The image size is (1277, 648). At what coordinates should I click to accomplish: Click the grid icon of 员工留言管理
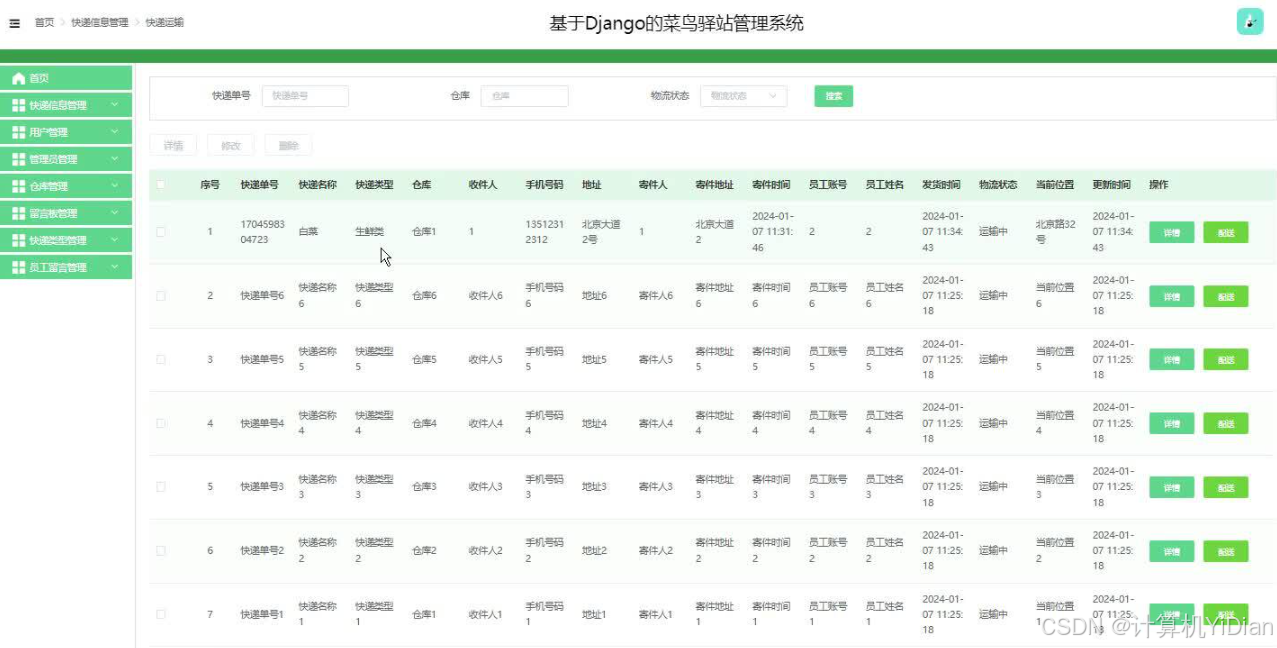pos(18,267)
